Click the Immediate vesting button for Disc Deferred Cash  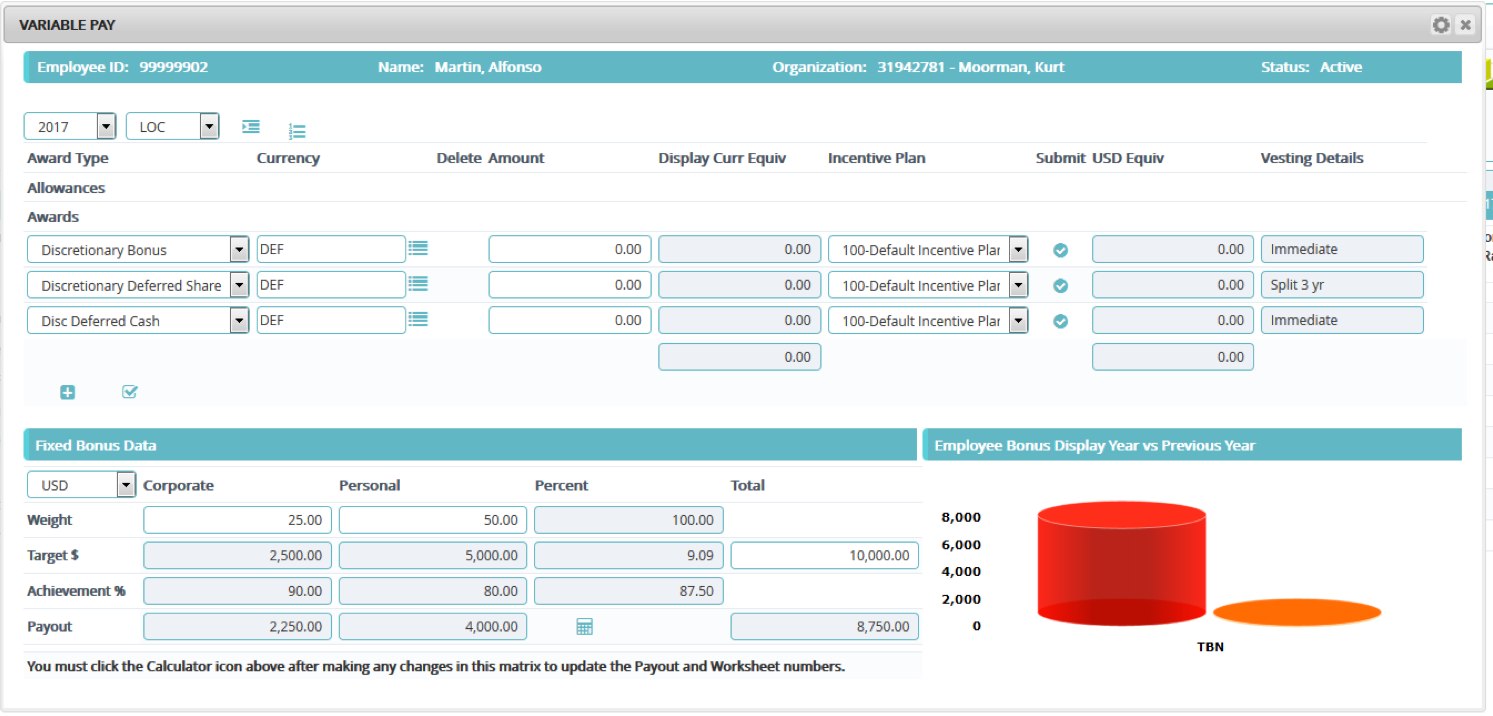pos(1342,320)
